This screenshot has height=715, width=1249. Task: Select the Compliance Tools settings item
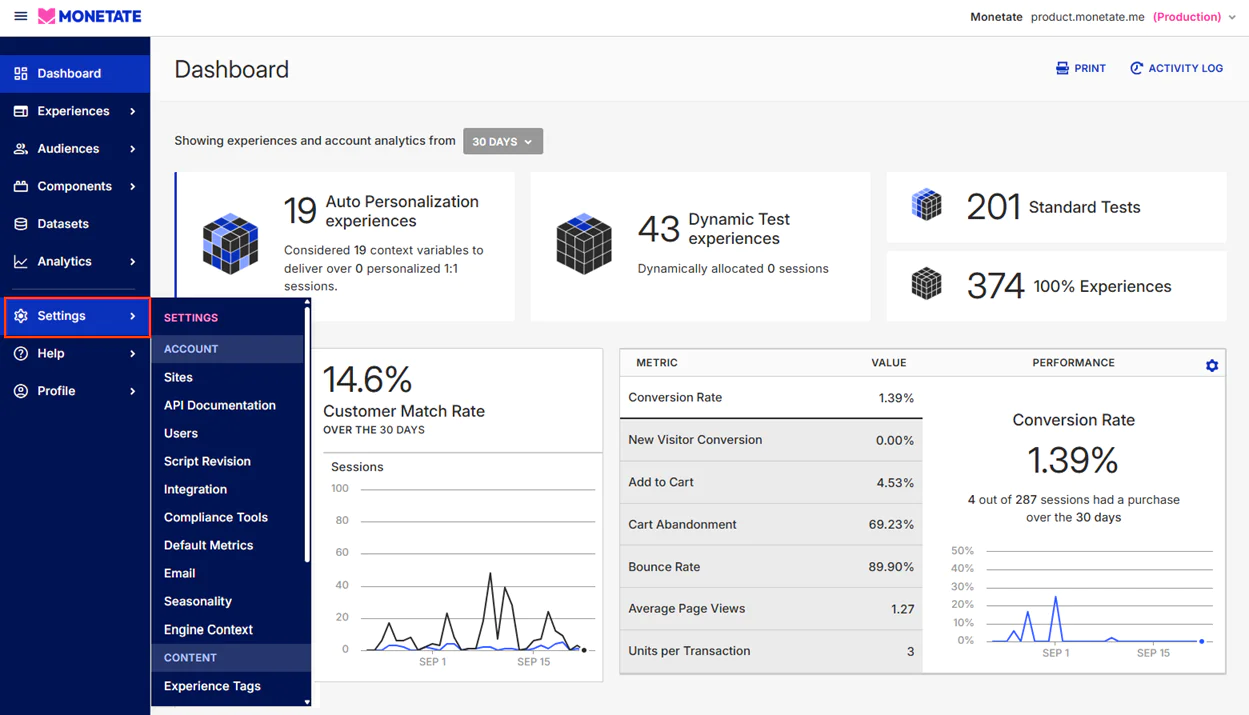pos(217,517)
